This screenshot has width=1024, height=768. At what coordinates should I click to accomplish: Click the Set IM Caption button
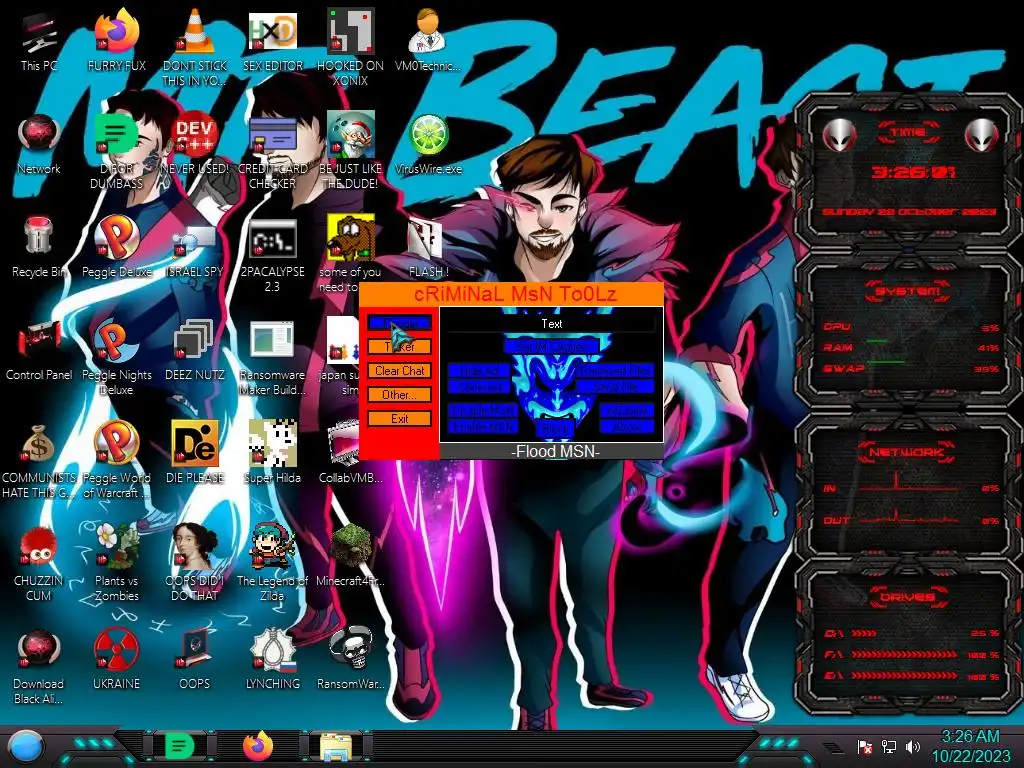(552, 346)
